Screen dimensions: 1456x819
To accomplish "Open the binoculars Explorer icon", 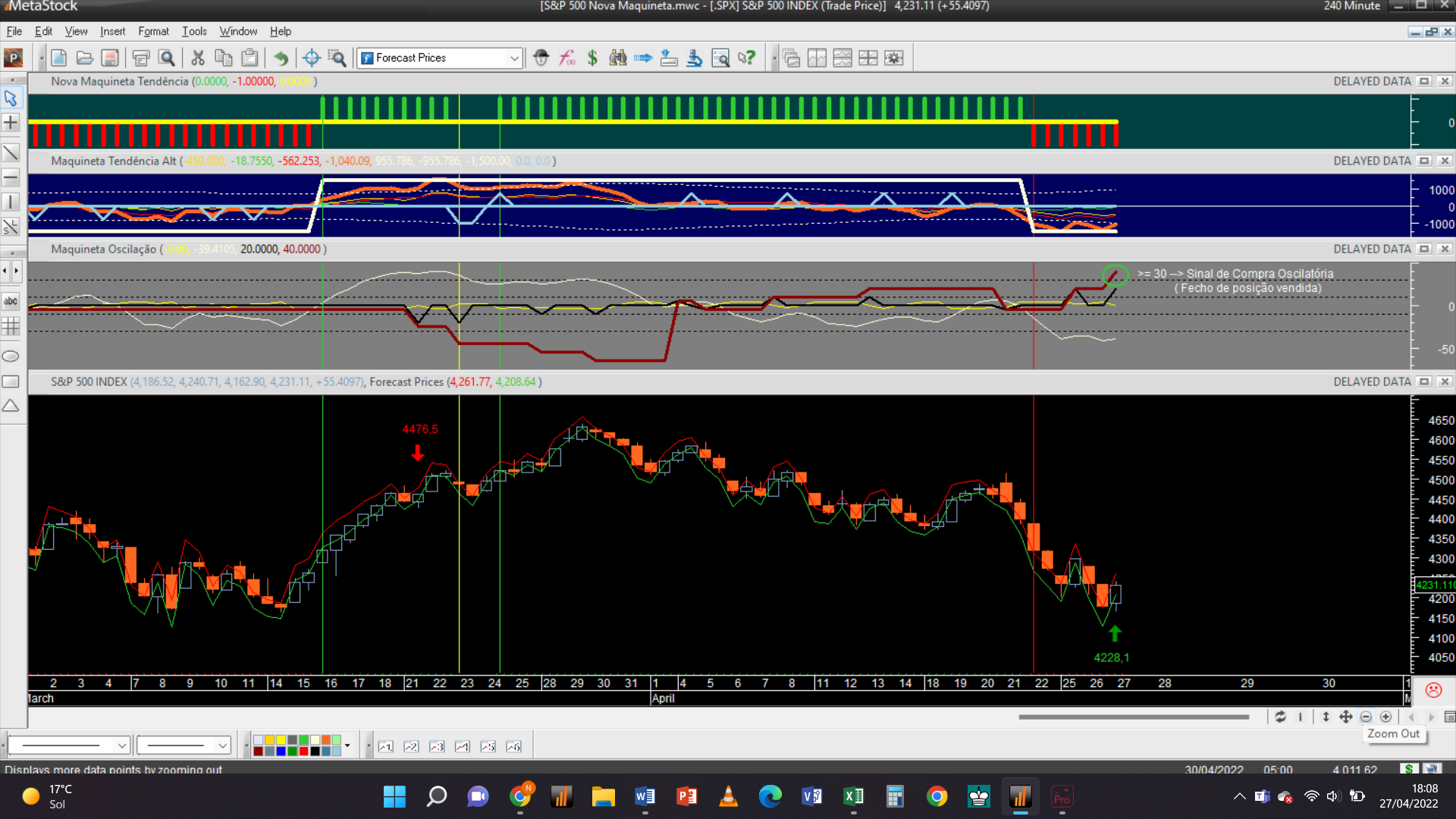I will pyautogui.click(x=618, y=58).
